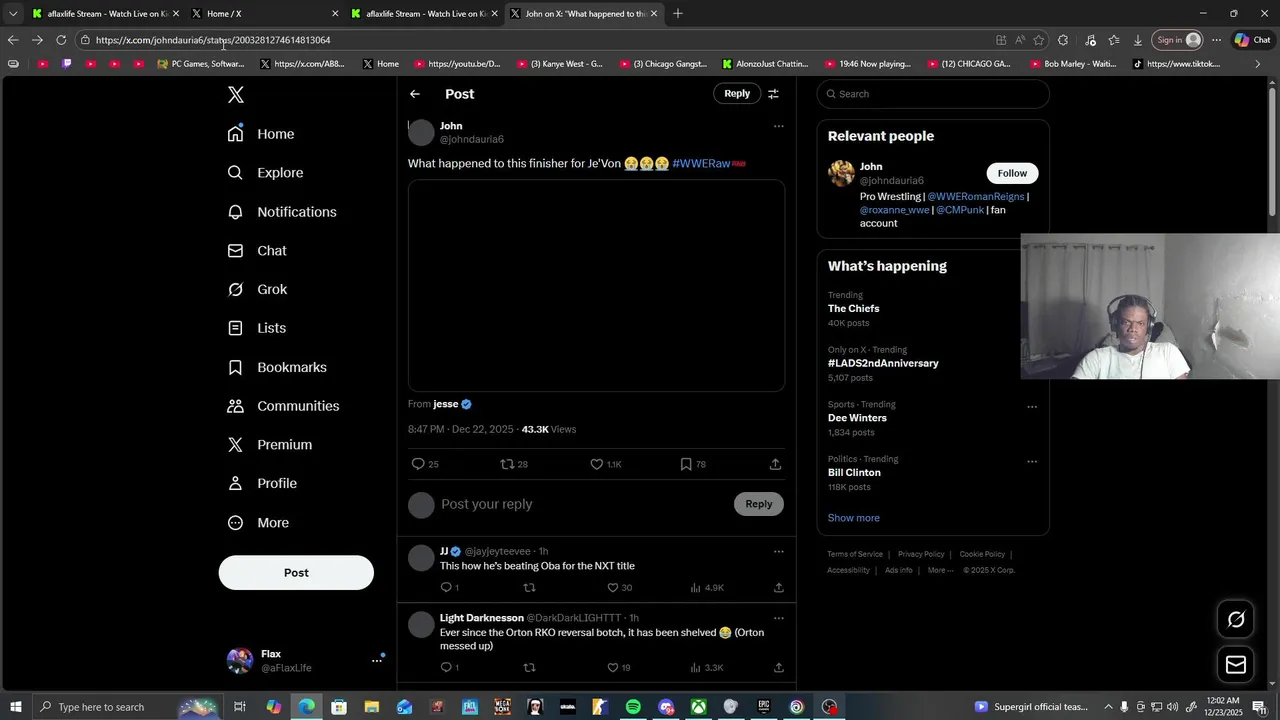The image size is (1280, 720).
Task: Open floating messages envelope button
Action: pos(1236,665)
